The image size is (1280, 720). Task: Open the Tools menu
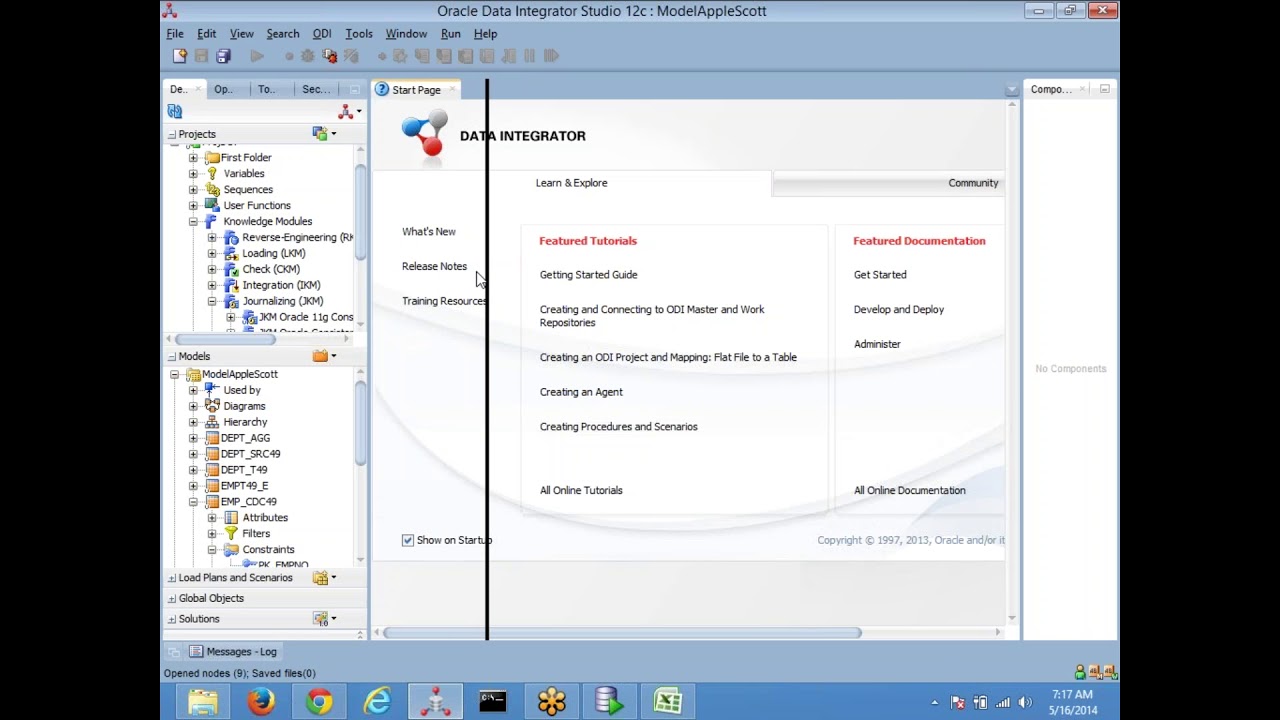[x=359, y=34]
